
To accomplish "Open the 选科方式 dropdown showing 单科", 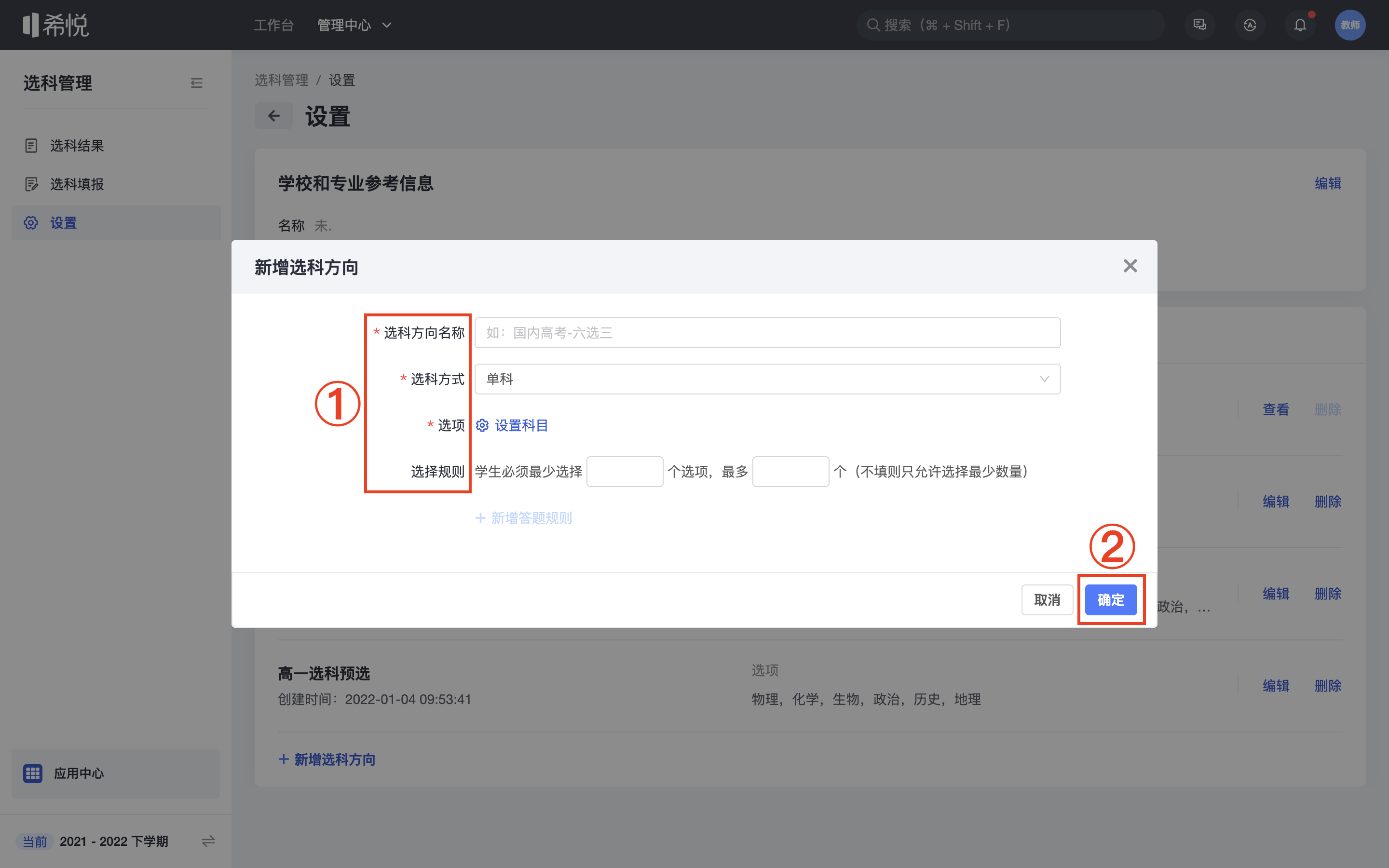I will 767,379.
